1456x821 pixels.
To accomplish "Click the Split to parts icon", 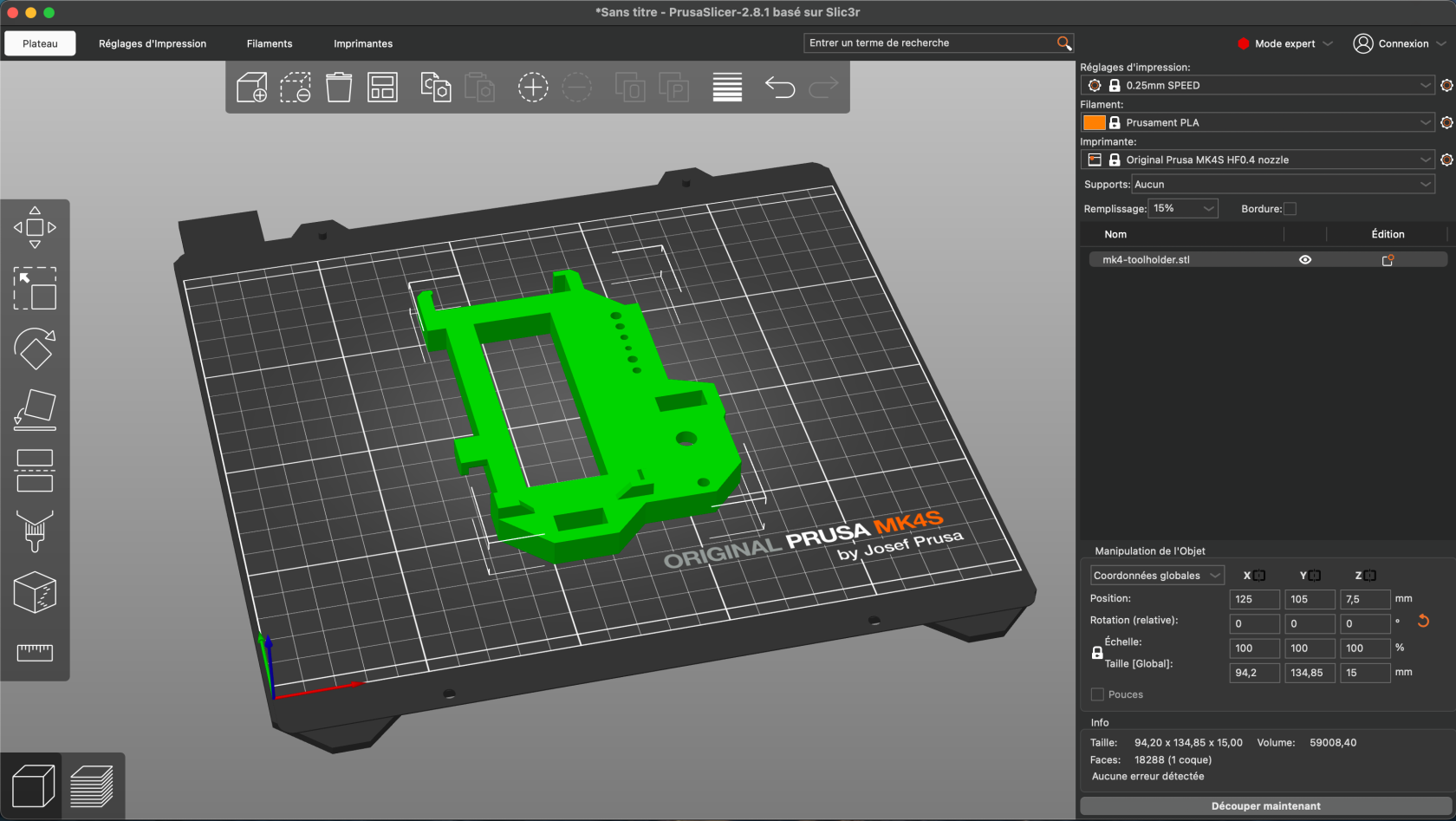I will click(x=673, y=88).
